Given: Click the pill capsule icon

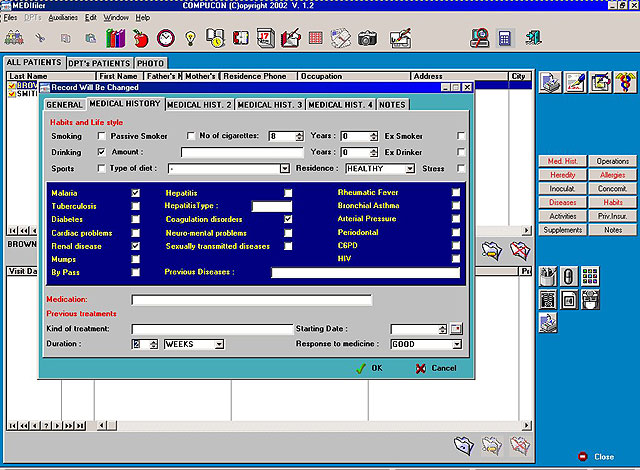Looking at the screenshot, I should (568, 277).
